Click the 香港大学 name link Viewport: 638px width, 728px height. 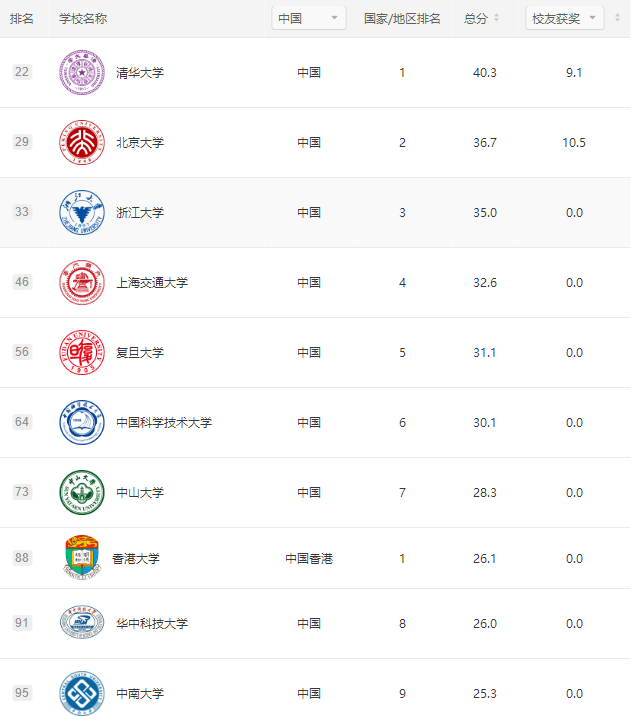(136, 558)
